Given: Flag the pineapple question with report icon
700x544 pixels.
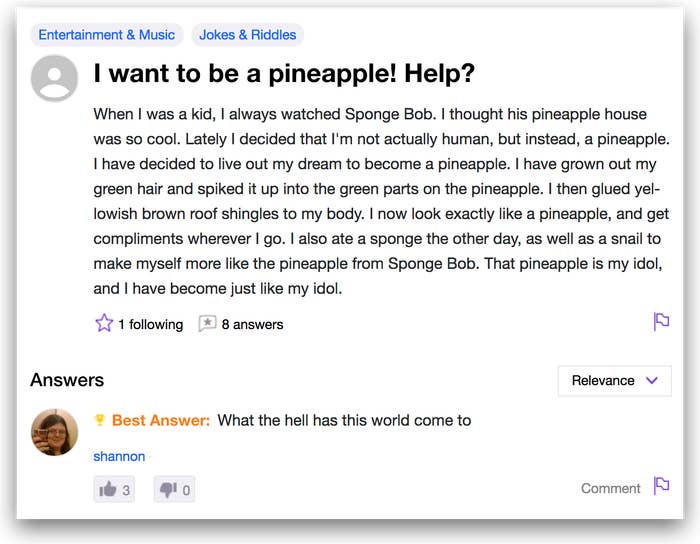Looking at the screenshot, I should (x=661, y=321).
